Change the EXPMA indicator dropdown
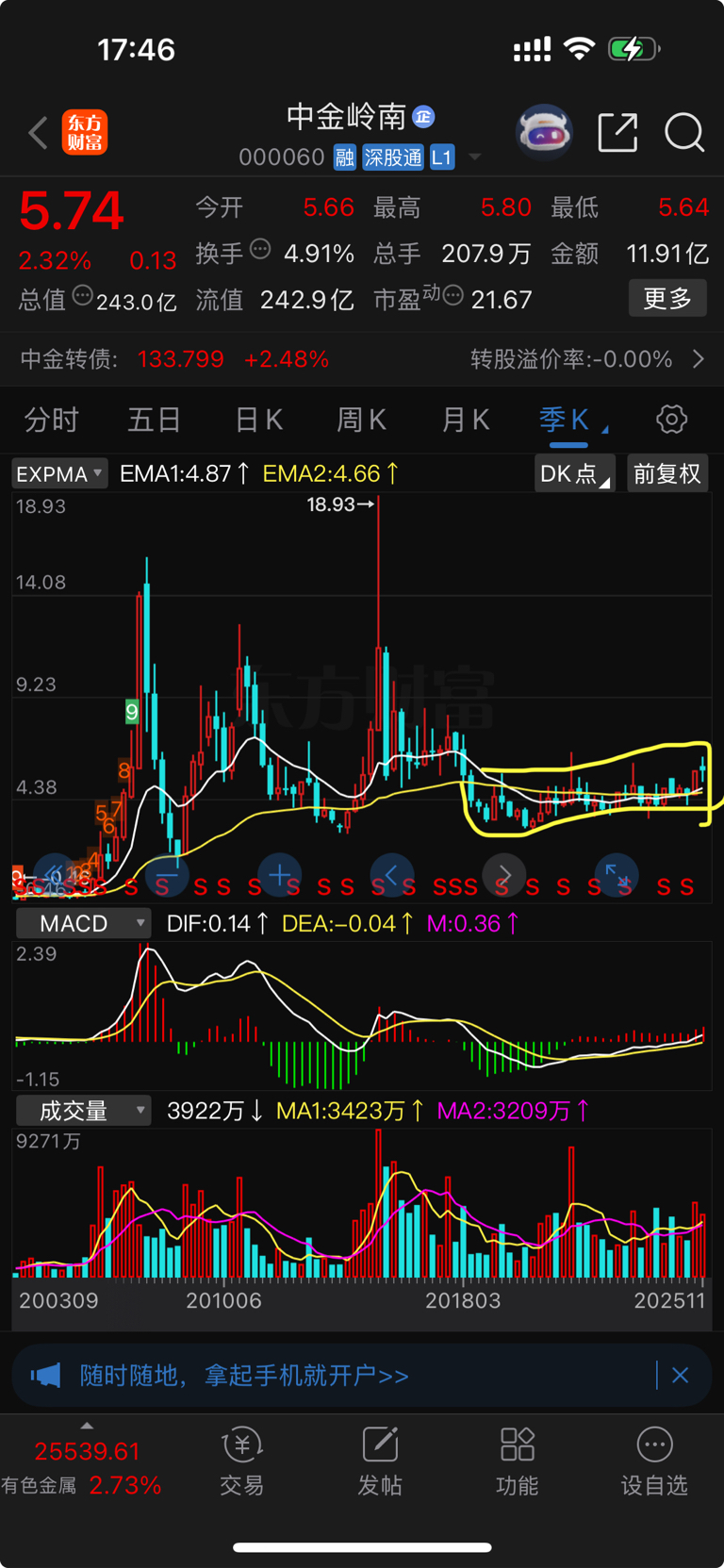The width and height of the screenshot is (724, 1568). point(59,473)
